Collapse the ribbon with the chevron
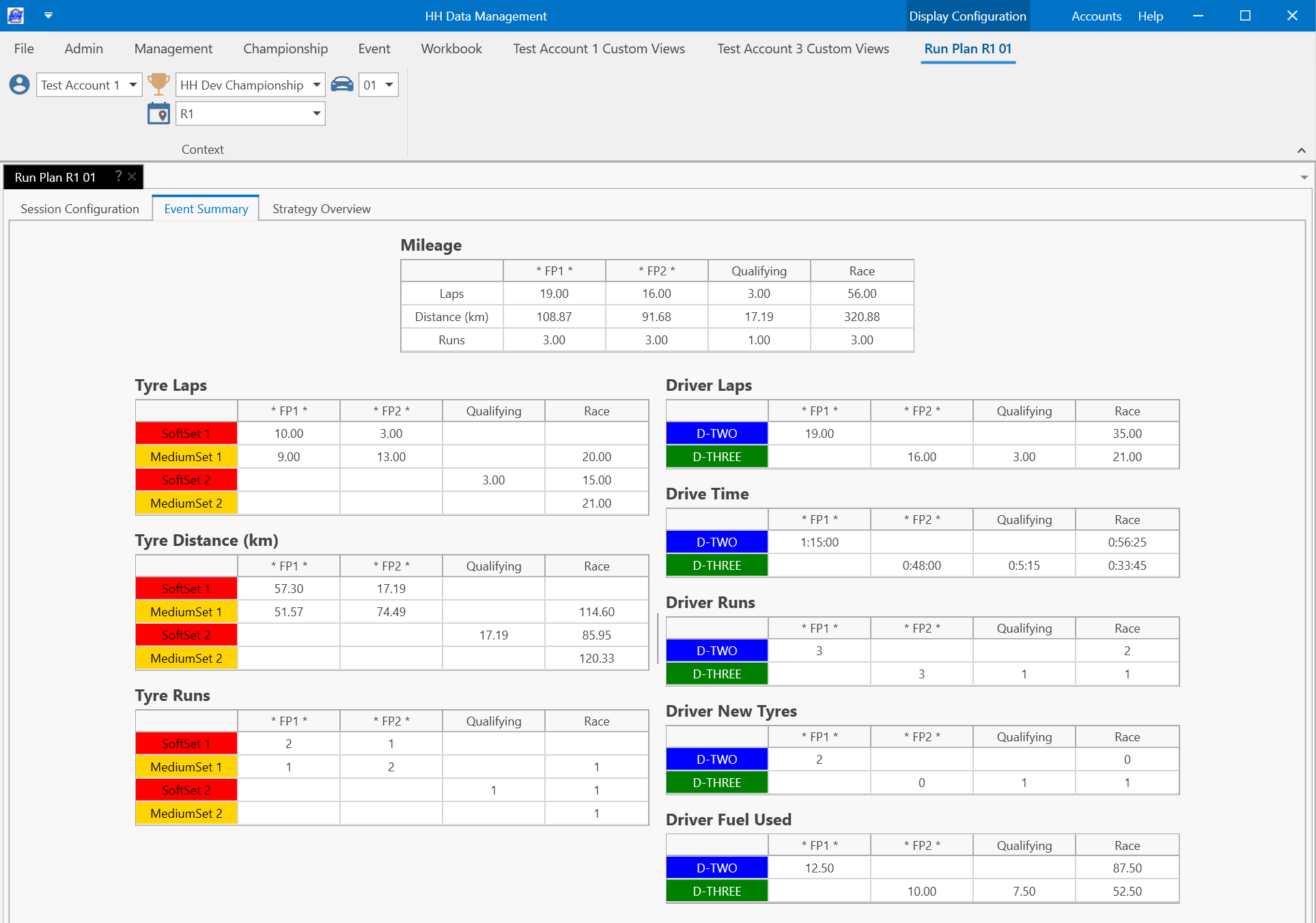1316x923 pixels. (x=1301, y=150)
